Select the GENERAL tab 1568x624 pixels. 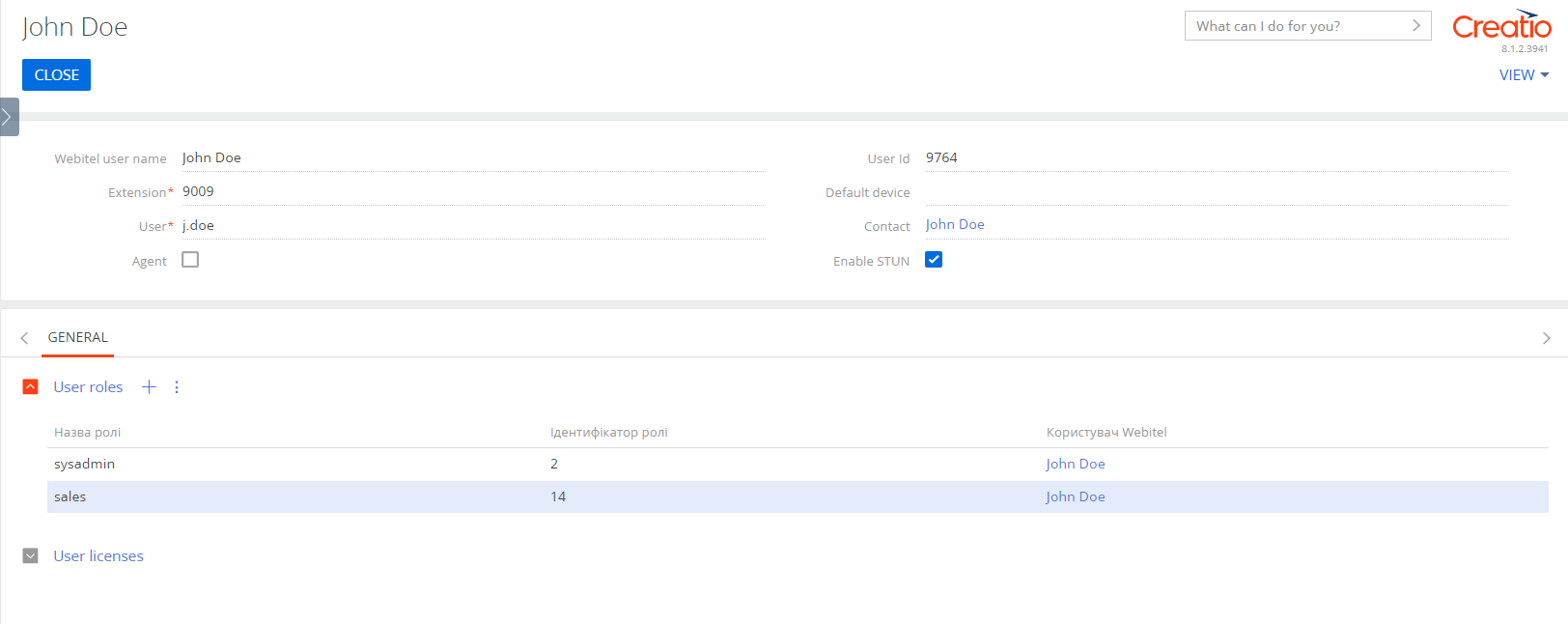point(78,337)
